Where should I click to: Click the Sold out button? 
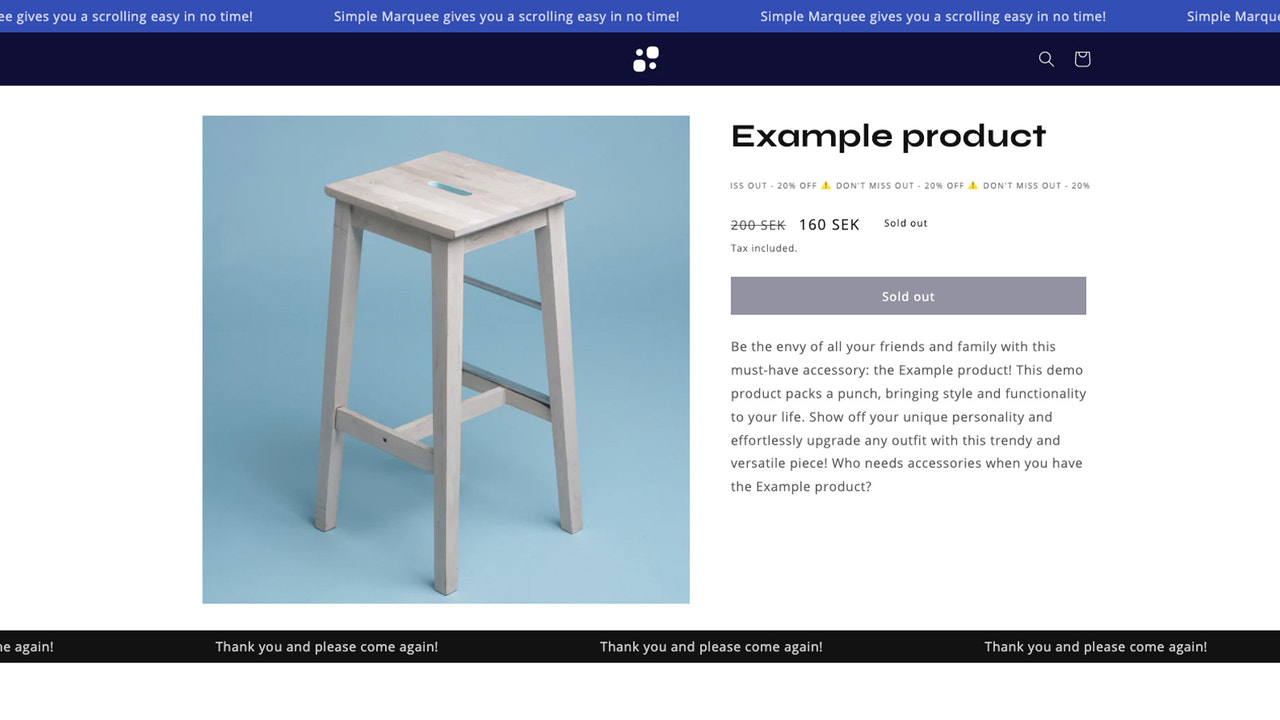(x=908, y=296)
